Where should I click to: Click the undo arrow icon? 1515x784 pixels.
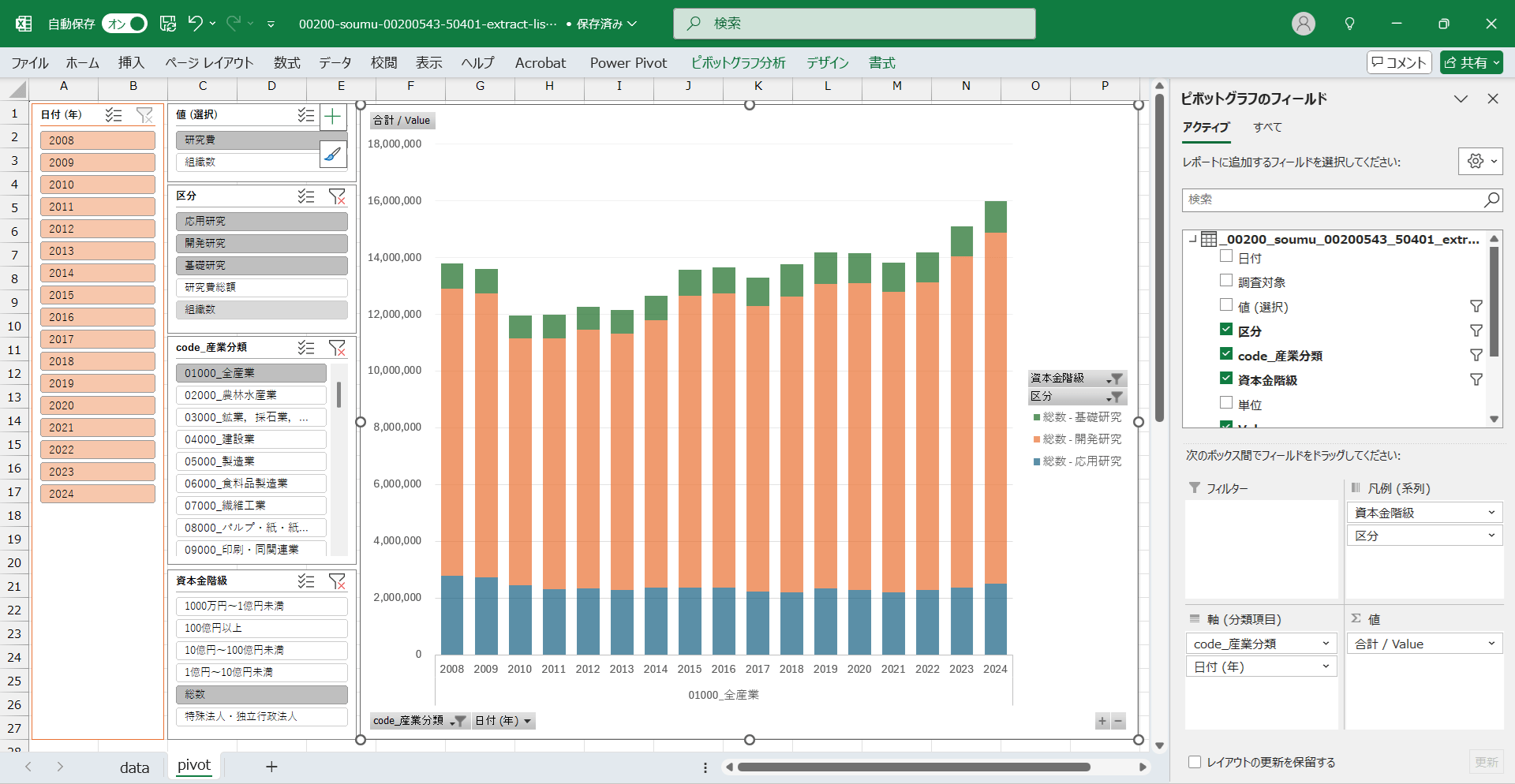click(195, 24)
